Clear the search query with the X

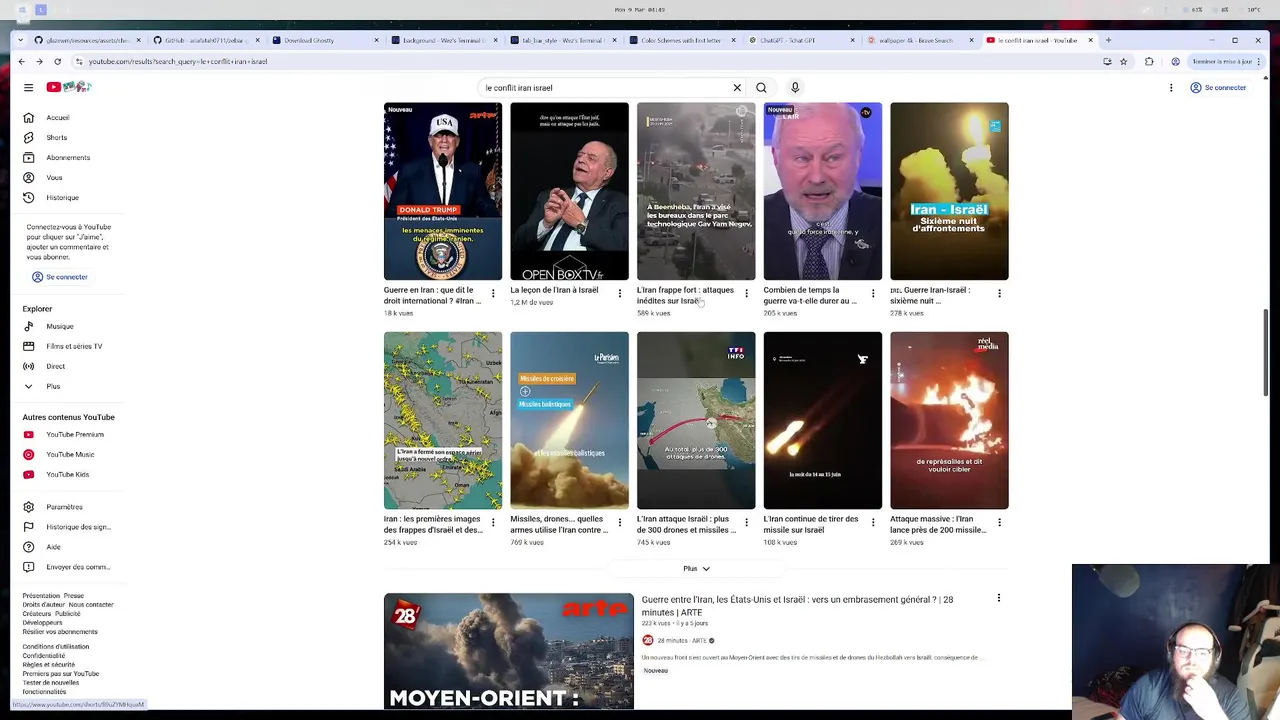[x=737, y=88]
